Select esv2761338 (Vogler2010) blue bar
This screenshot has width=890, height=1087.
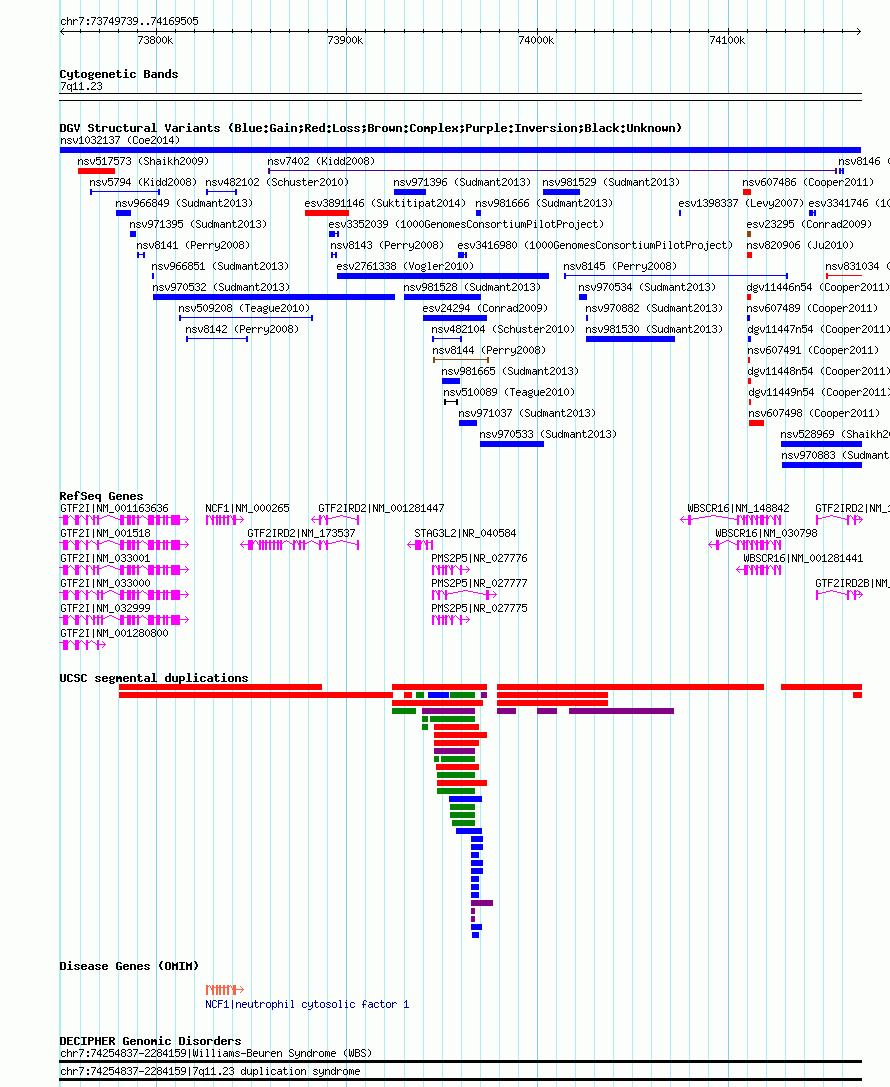pyautogui.click(x=443, y=276)
